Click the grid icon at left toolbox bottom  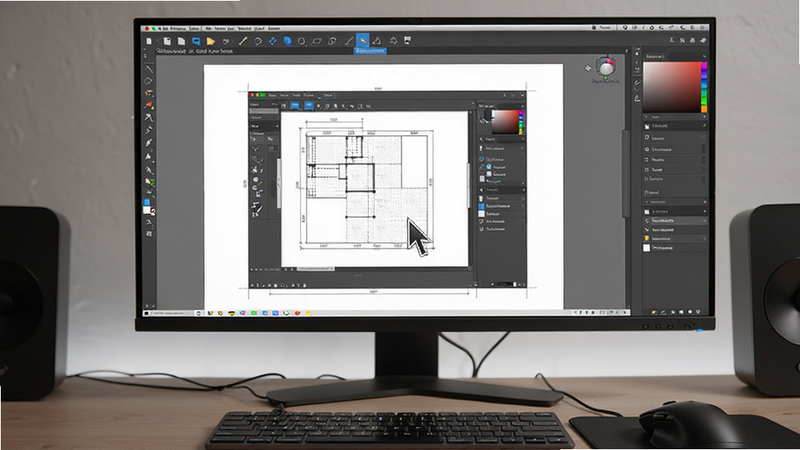pos(149,234)
